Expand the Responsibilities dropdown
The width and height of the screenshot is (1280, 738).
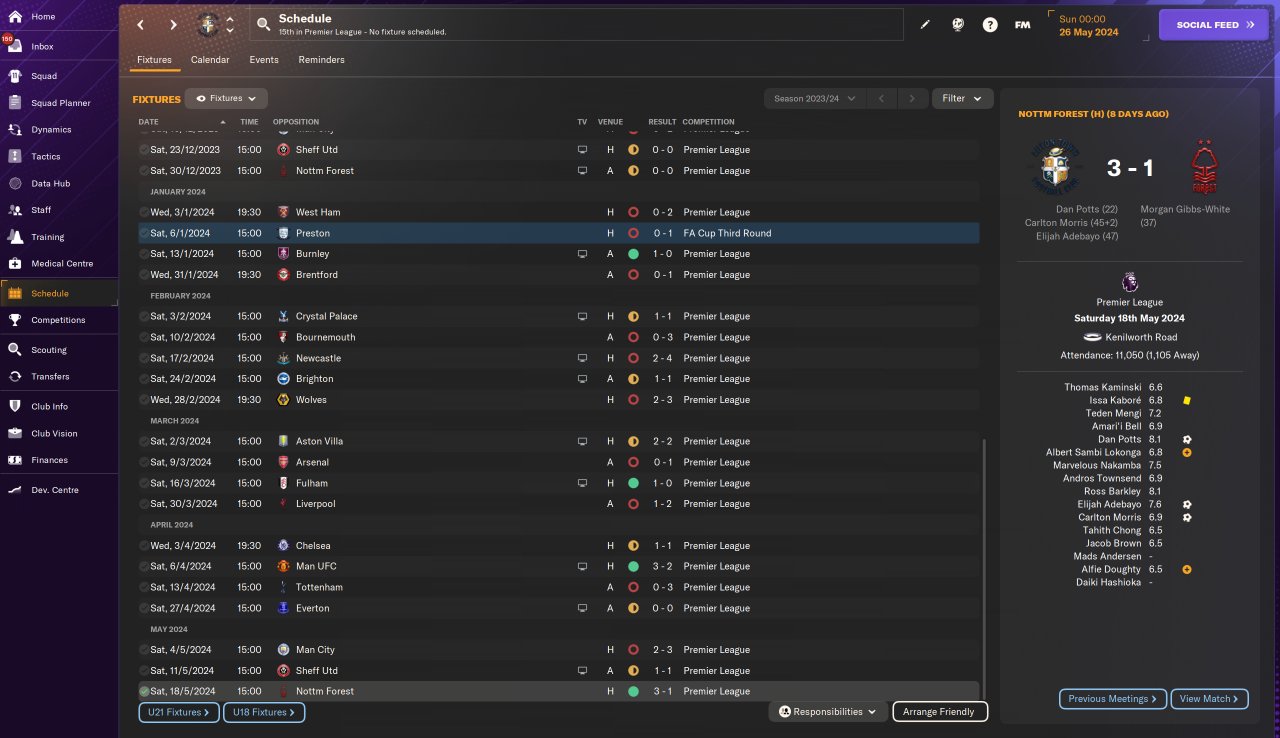(x=828, y=712)
